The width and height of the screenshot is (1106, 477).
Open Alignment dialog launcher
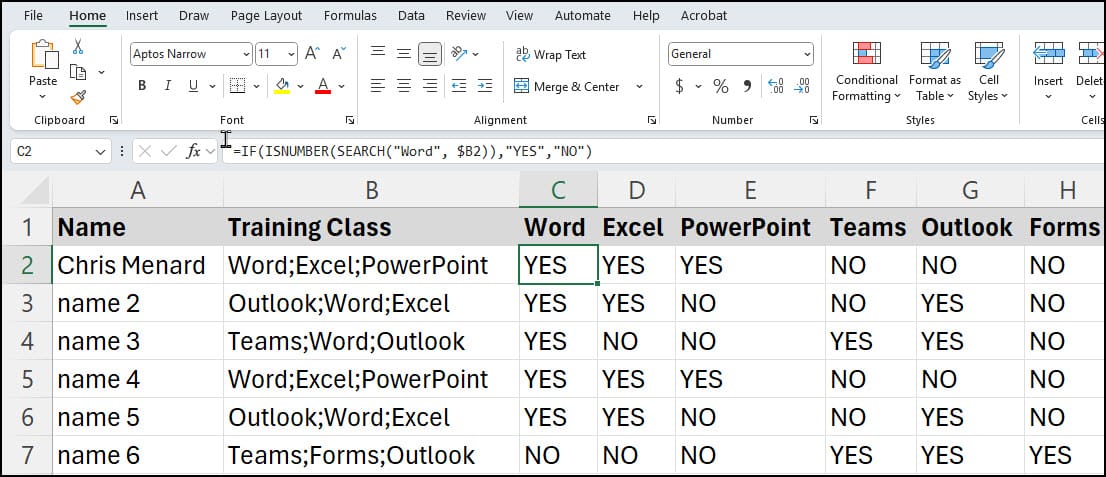651,121
